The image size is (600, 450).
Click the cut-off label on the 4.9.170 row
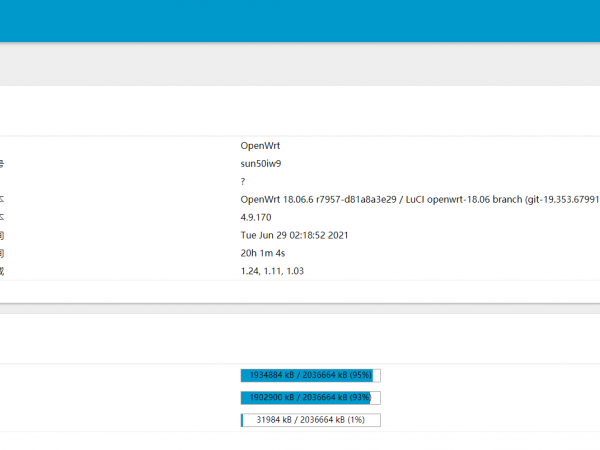[x=2, y=217]
